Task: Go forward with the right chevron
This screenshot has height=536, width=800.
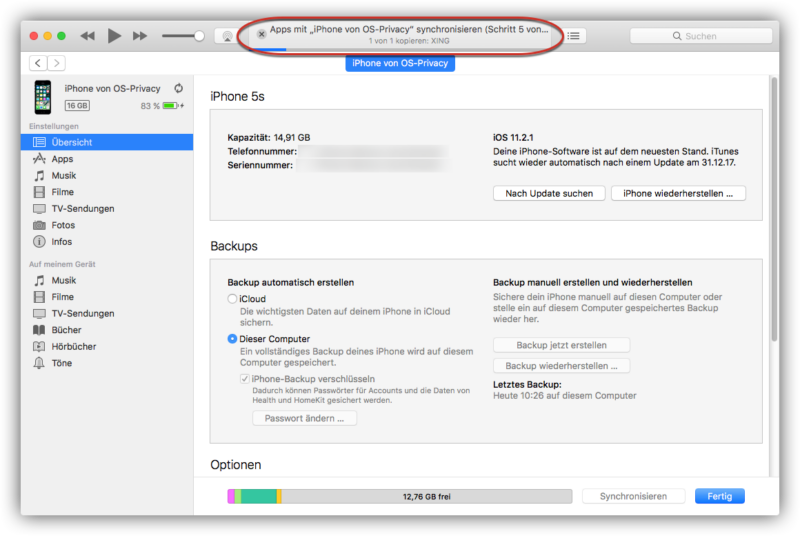Action: point(57,63)
